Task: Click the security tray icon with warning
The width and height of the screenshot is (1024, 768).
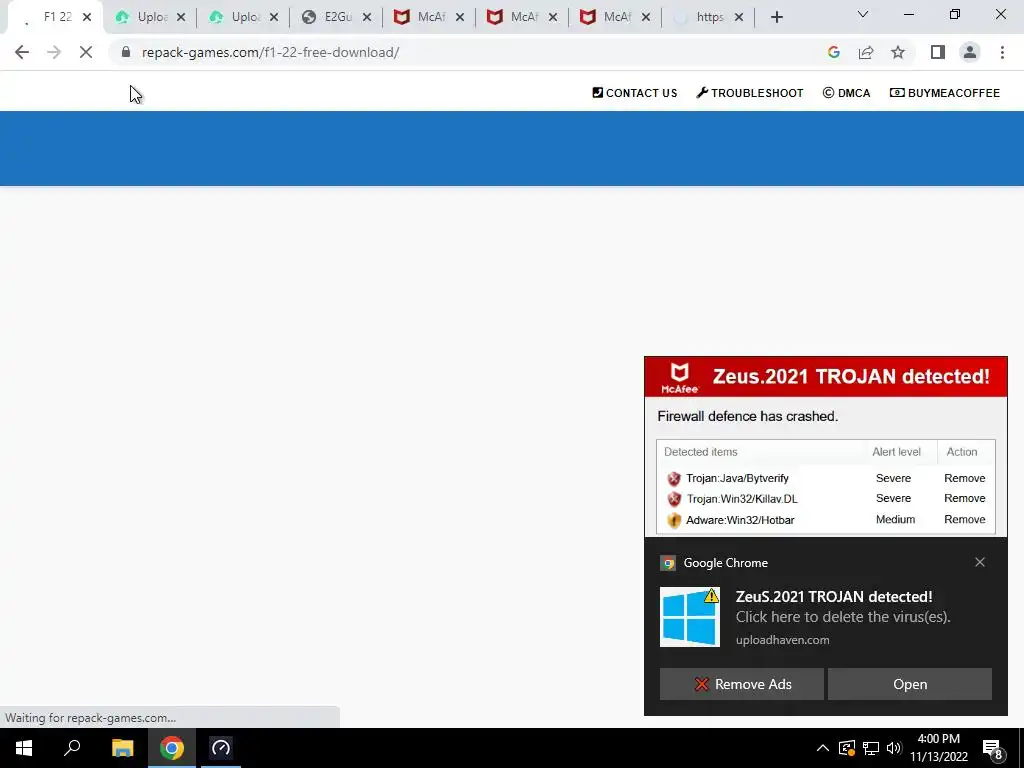Action: (847, 748)
